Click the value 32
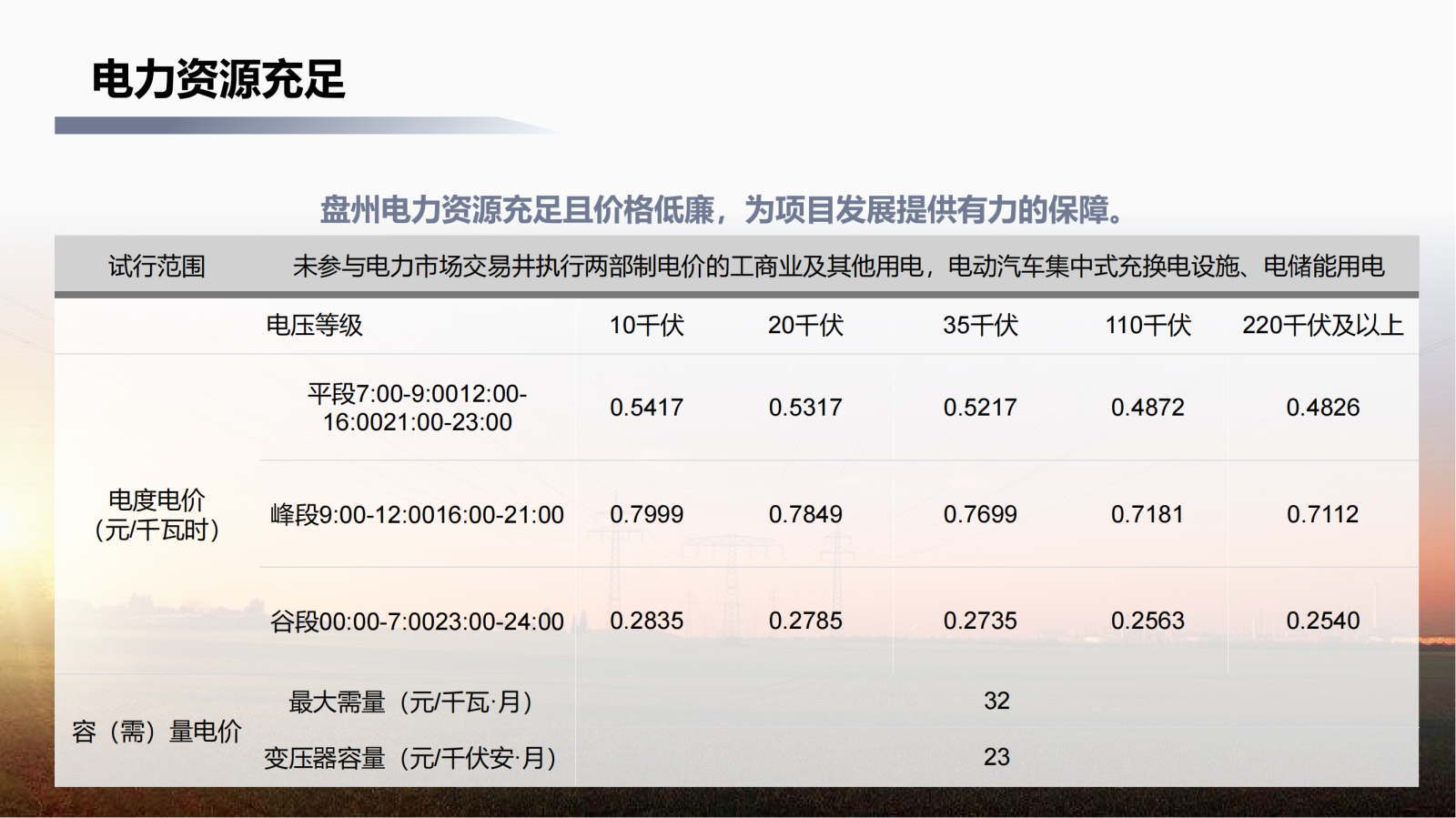 [996, 701]
